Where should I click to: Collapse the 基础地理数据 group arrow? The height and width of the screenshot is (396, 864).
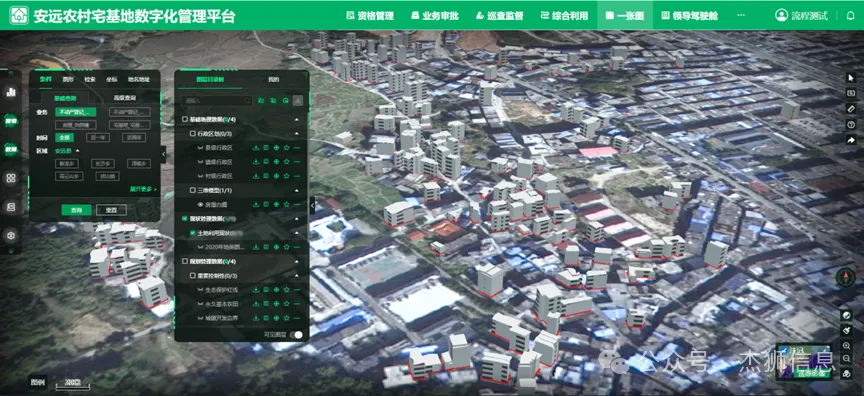click(x=296, y=120)
